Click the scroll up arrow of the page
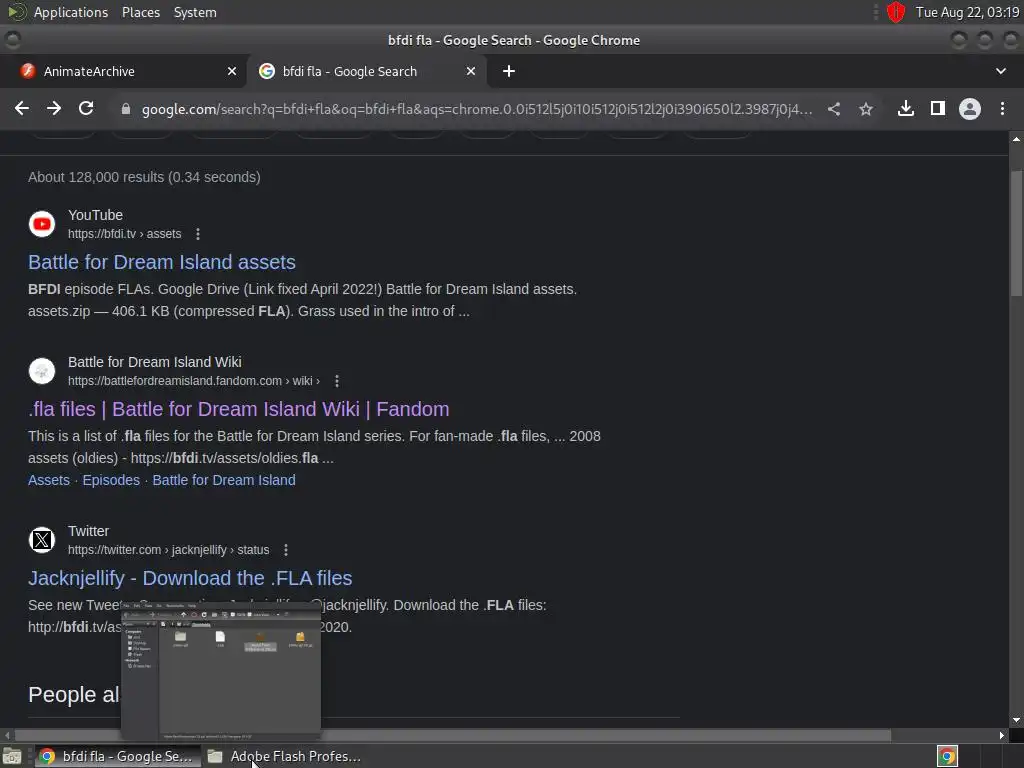Viewport: 1024px width, 768px height. click(1016, 139)
